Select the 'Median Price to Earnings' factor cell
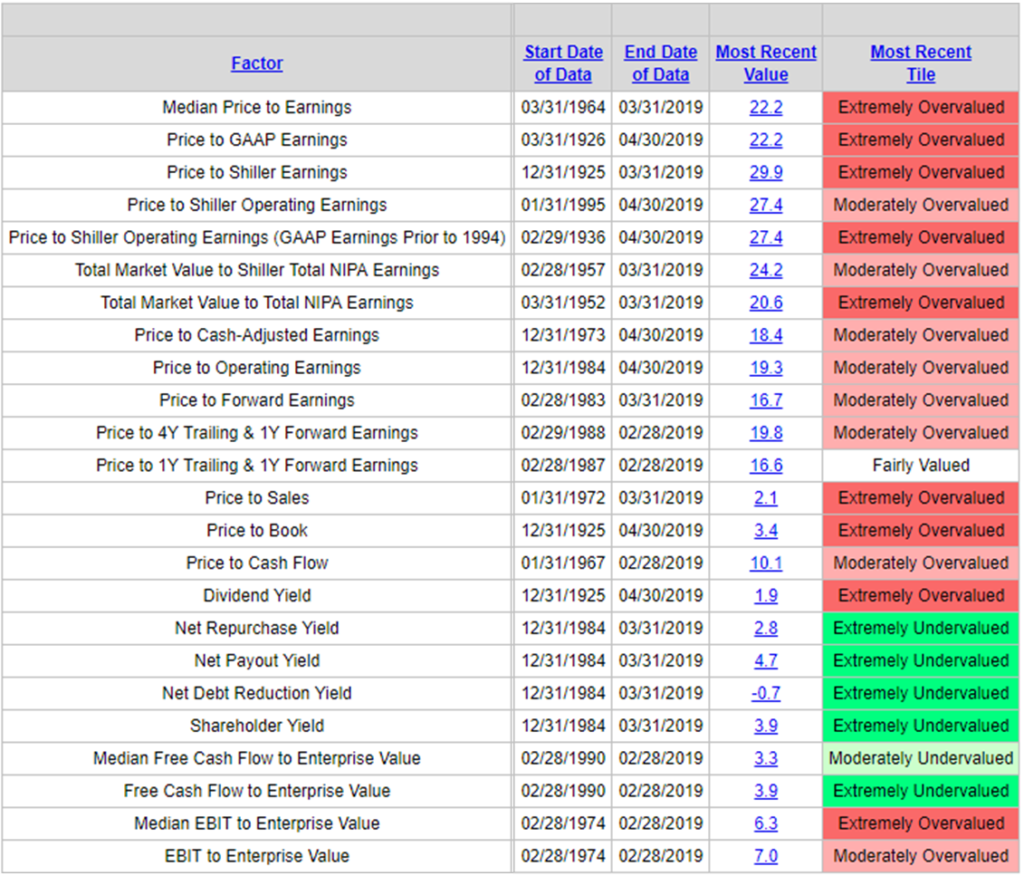This screenshot has height=876, width=1024. click(x=257, y=107)
